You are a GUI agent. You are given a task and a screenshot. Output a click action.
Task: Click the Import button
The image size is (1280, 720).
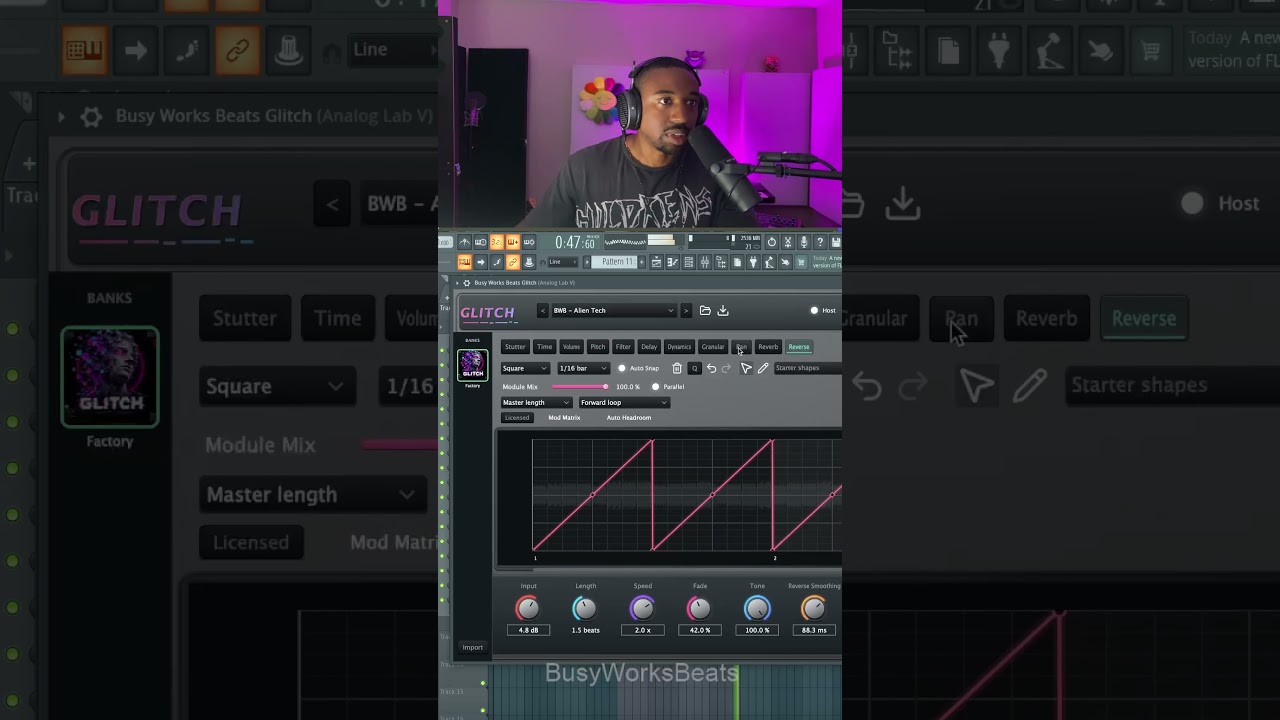(473, 647)
